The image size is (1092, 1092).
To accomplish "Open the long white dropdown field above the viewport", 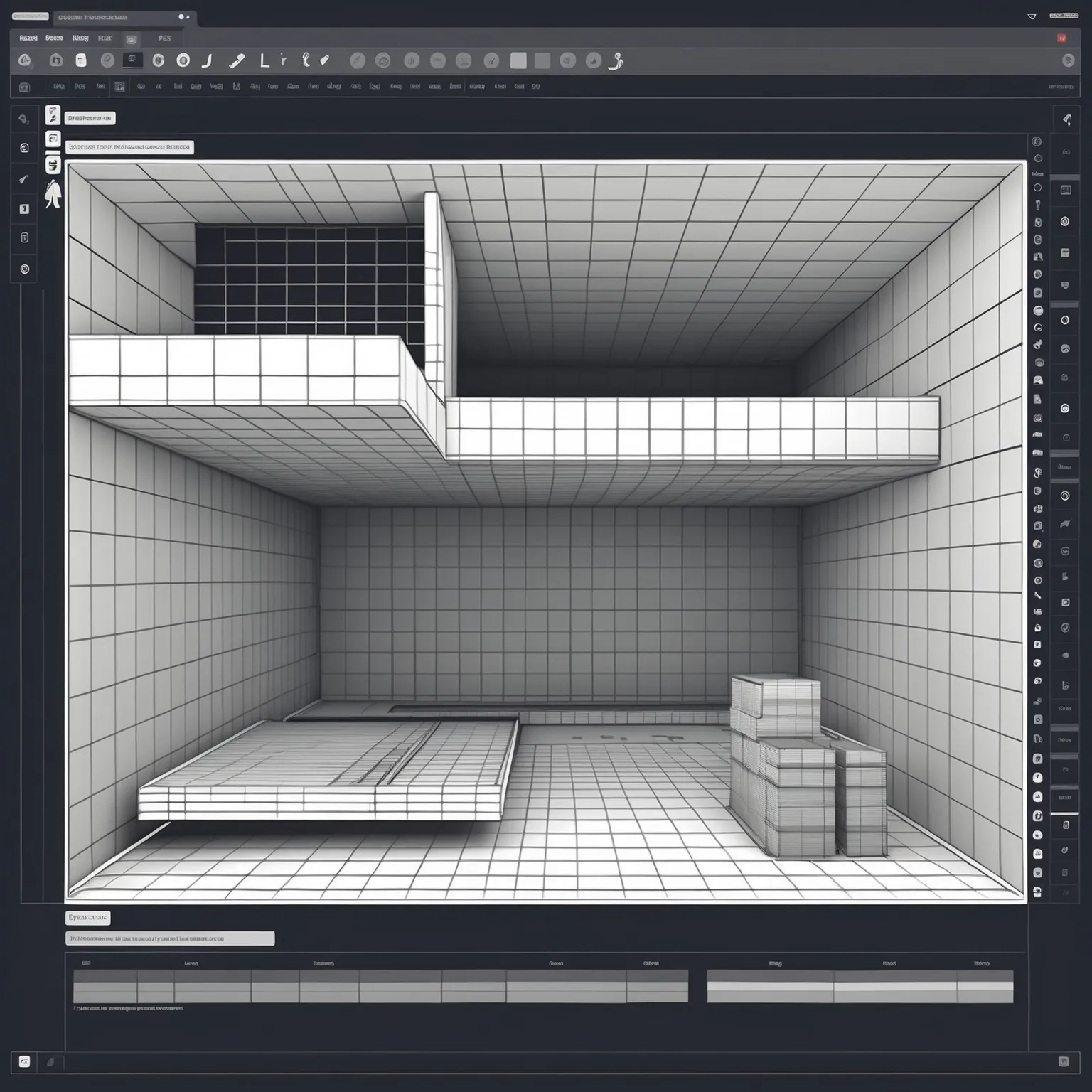I will tap(129, 147).
